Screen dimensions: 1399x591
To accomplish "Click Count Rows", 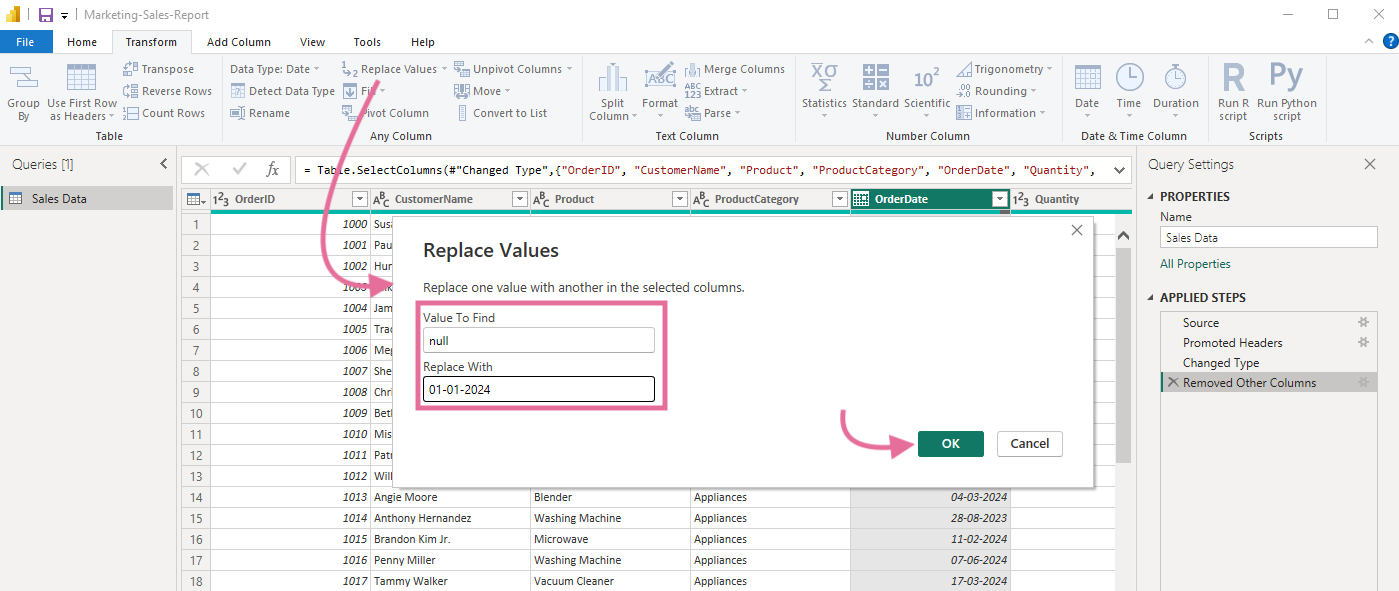I will (164, 112).
